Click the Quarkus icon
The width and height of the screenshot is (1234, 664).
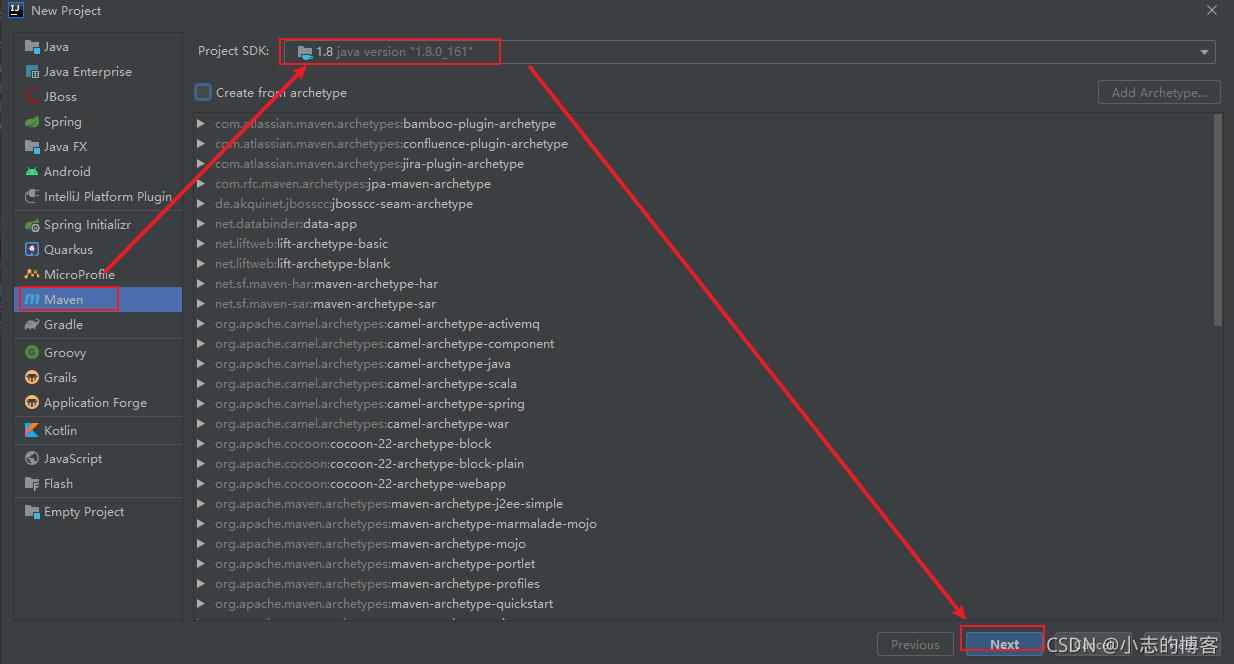coord(32,249)
